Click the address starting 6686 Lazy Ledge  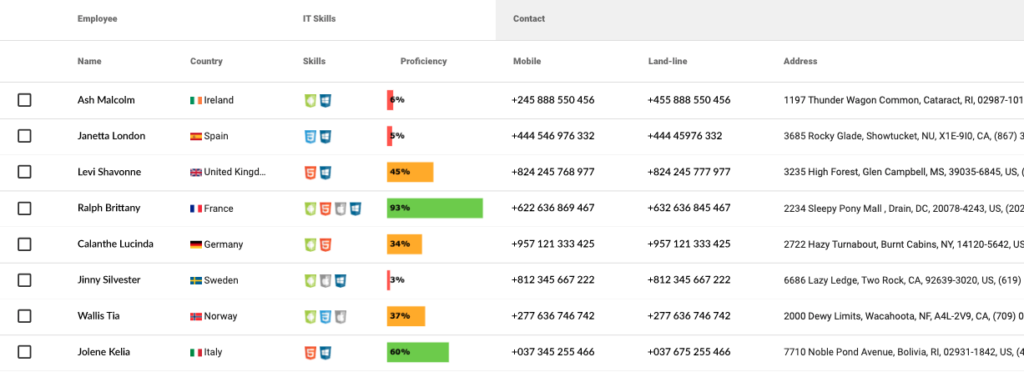click(x=903, y=281)
